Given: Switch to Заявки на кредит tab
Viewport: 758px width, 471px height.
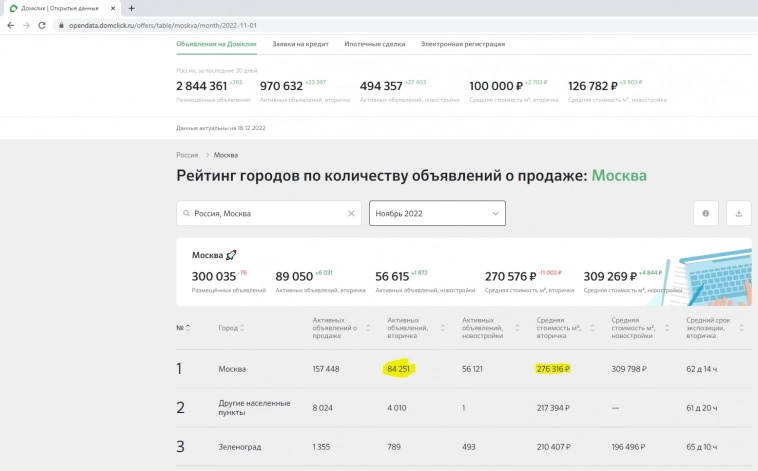Looking at the screenshot, I should pyautogui.click(x=300, y=44).
